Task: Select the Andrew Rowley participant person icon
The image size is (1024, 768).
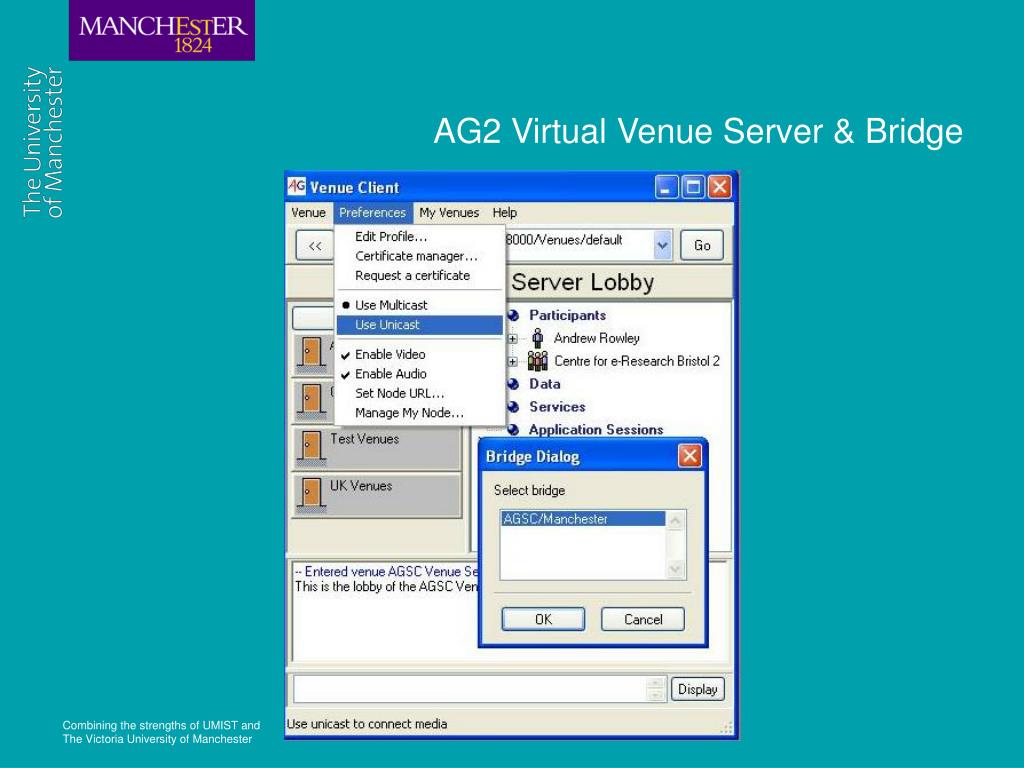Action: click(537, 338)
